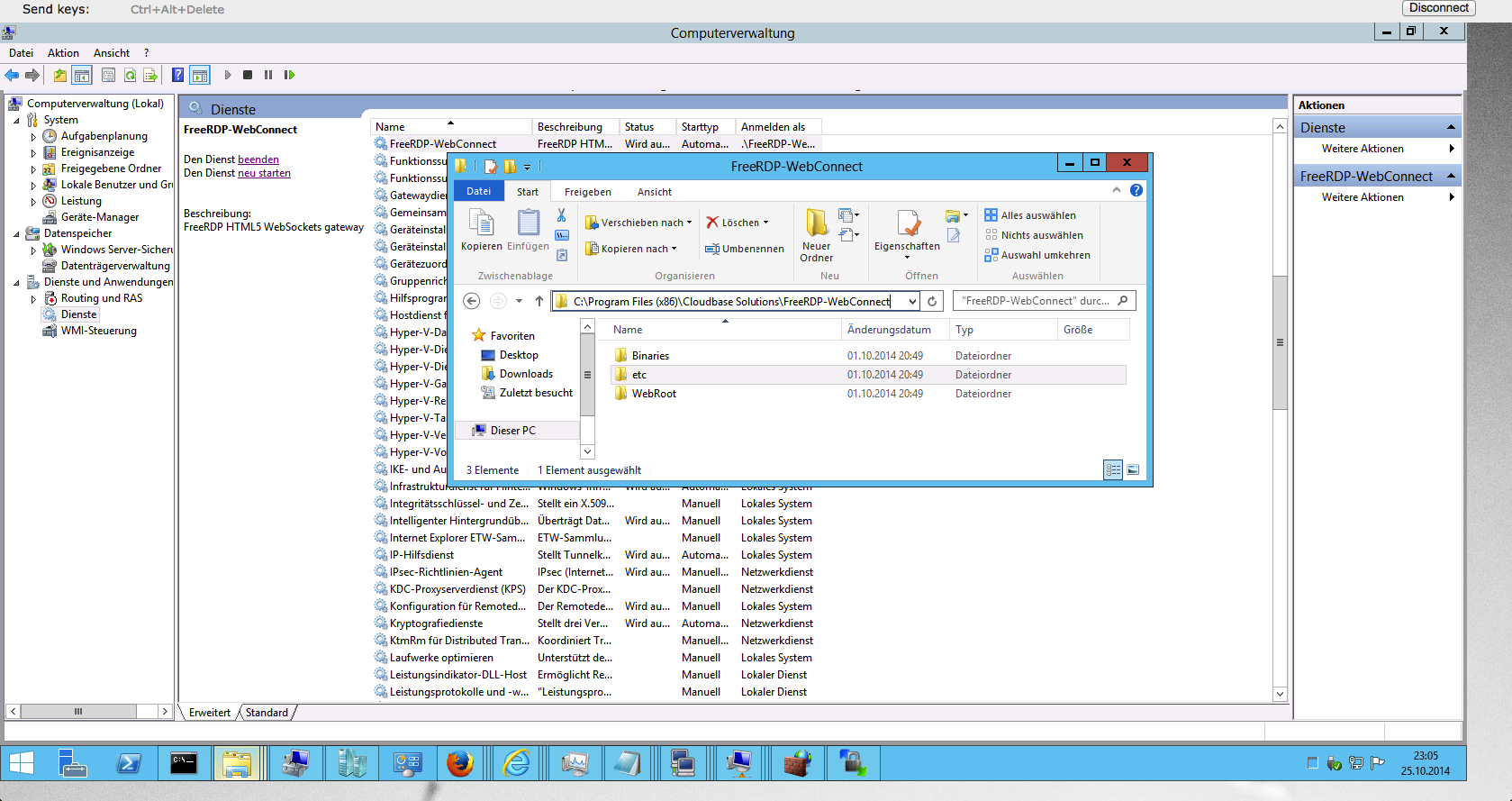Click the Stop service toolbar icon

248,75
